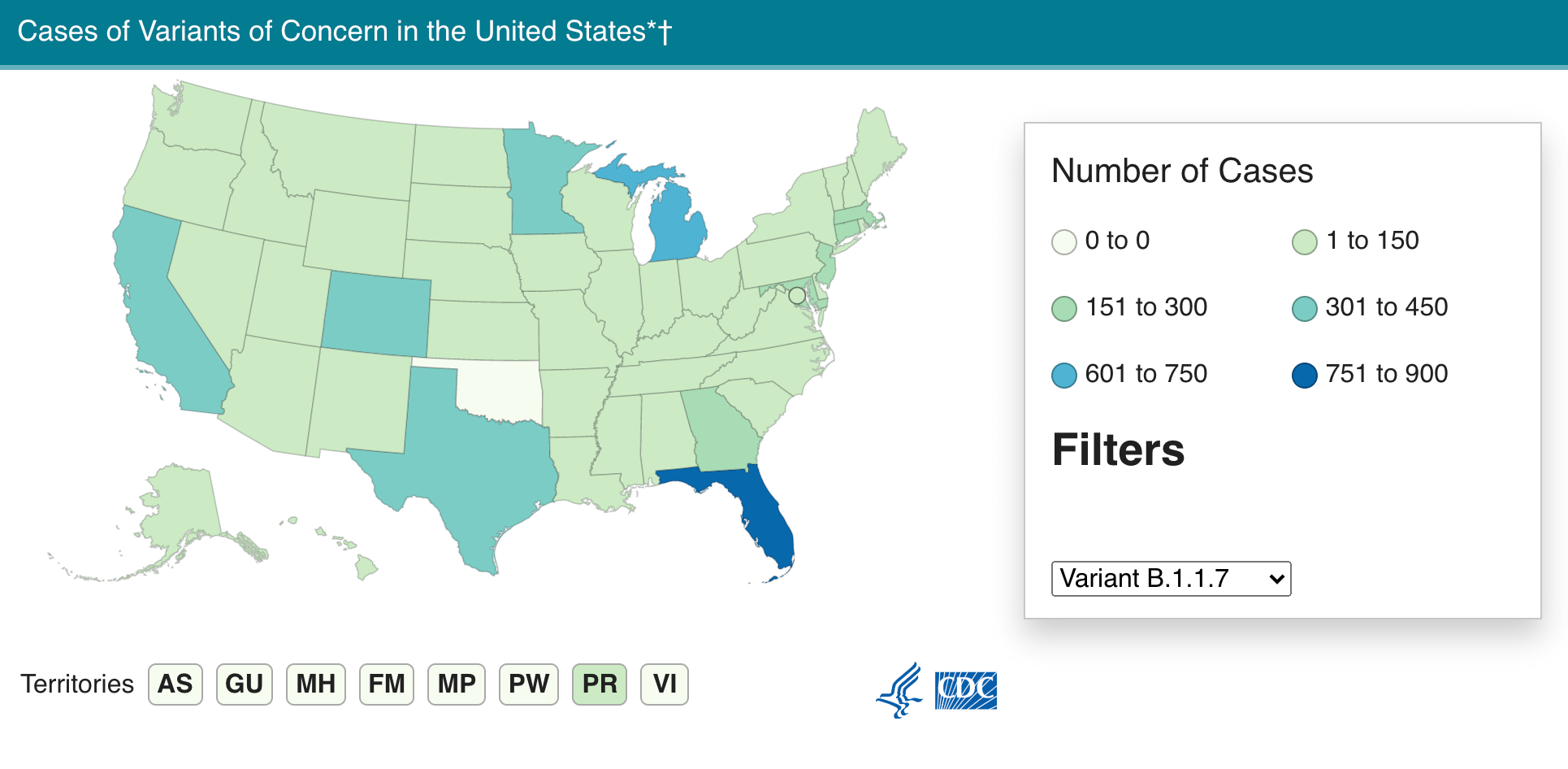Click the PW territory button
The height and width of the screenshot is (769, 1568).
click(x=528, y=684)
